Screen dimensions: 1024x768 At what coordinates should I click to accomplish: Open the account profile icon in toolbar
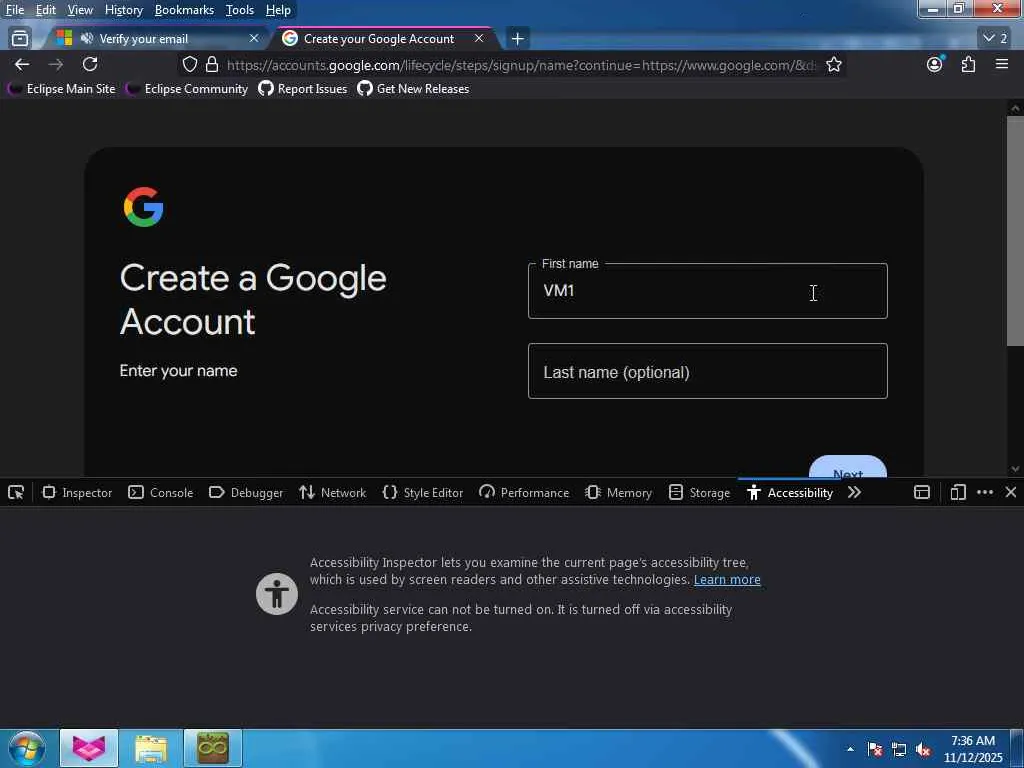[935, 64]
